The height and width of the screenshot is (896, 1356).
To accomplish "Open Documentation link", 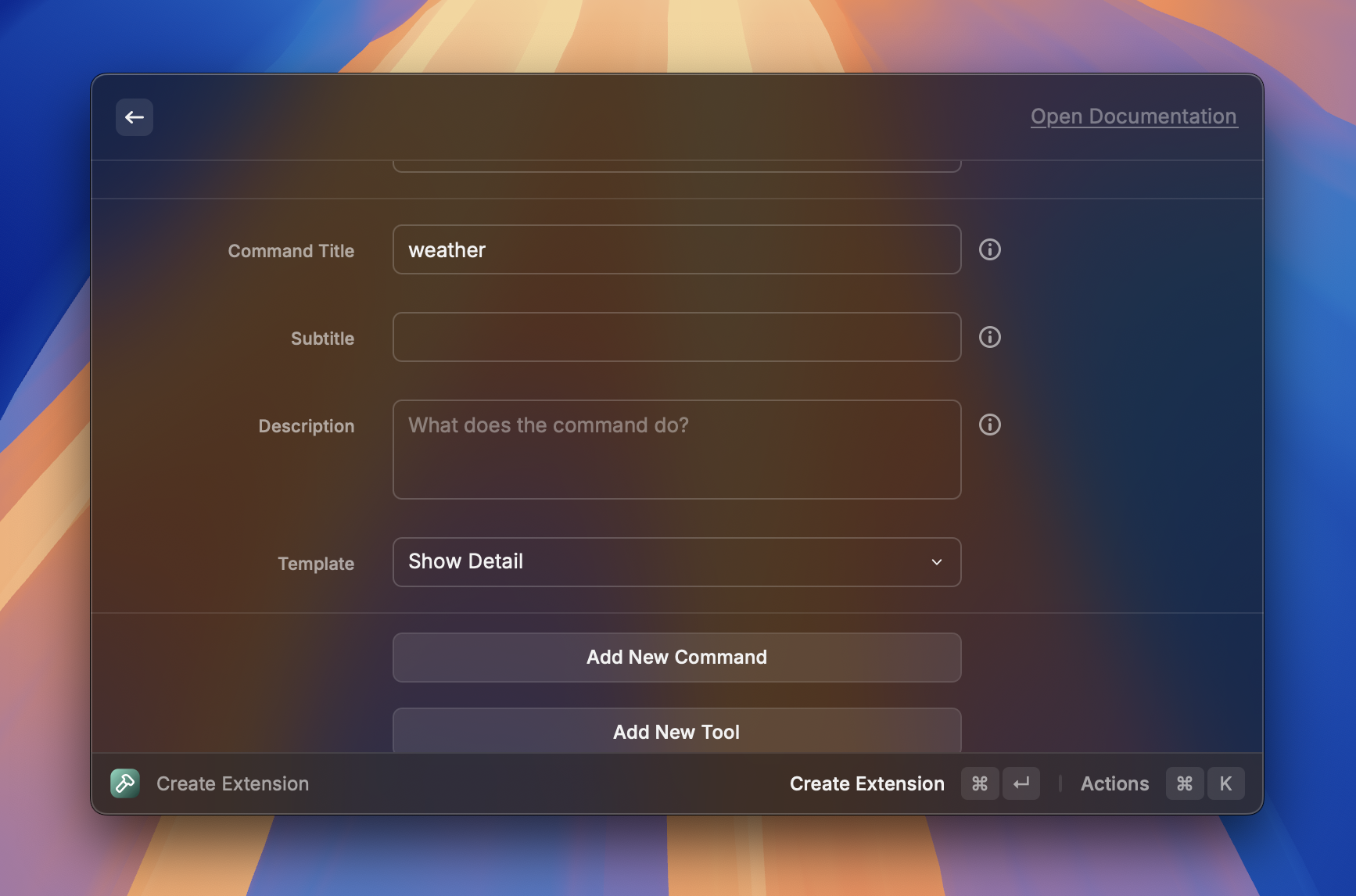I will [1133, 116].
